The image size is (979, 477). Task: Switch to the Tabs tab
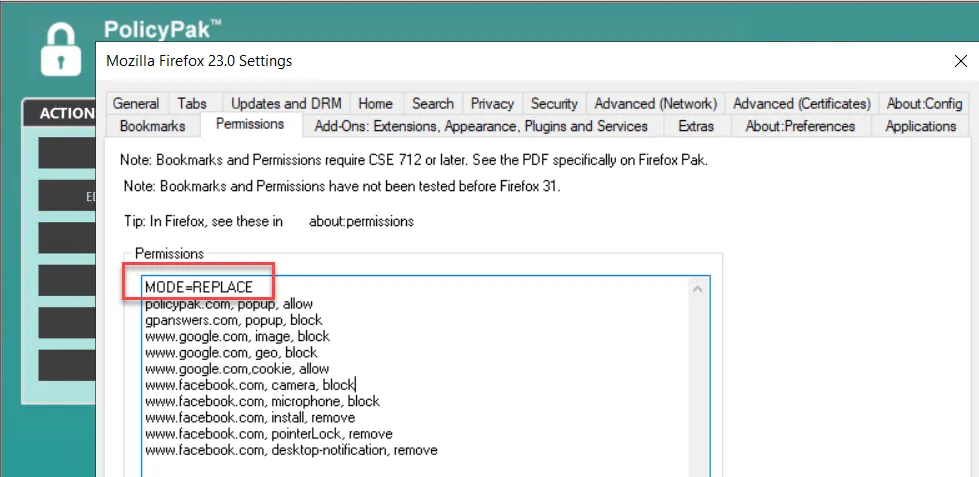pyautogui.click(x=192, y=103)
